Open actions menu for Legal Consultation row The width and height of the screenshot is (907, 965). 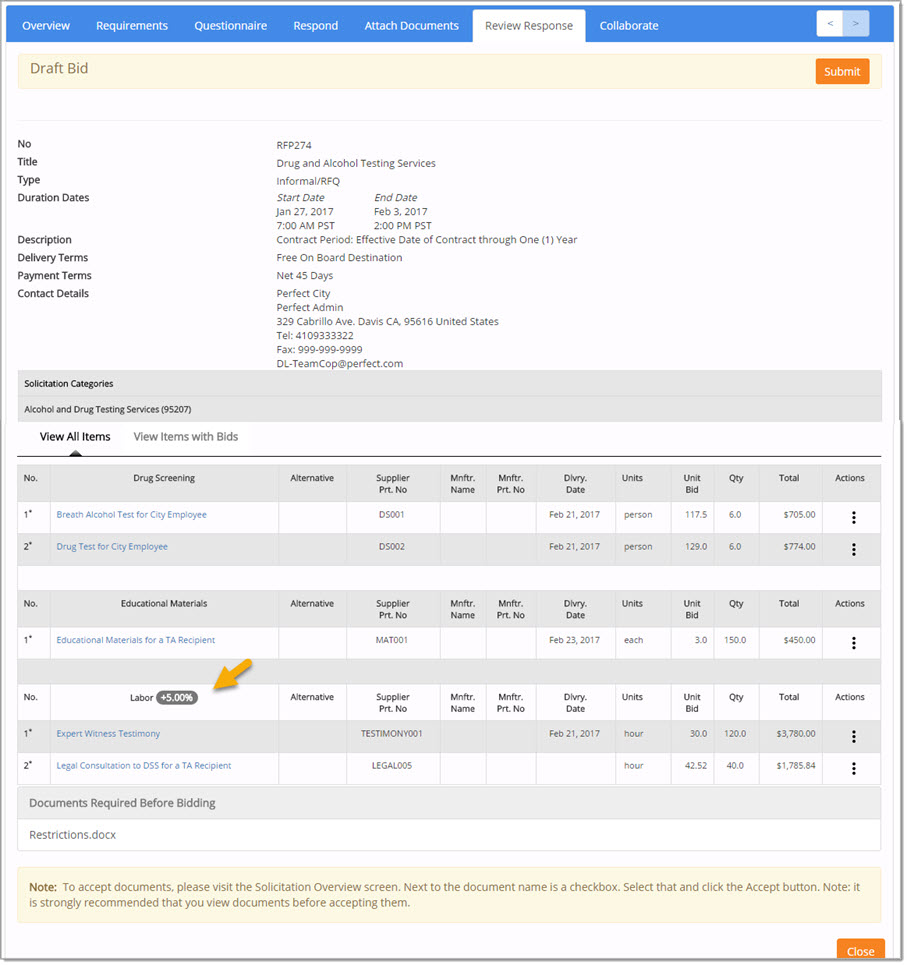(x=853, y=769)
